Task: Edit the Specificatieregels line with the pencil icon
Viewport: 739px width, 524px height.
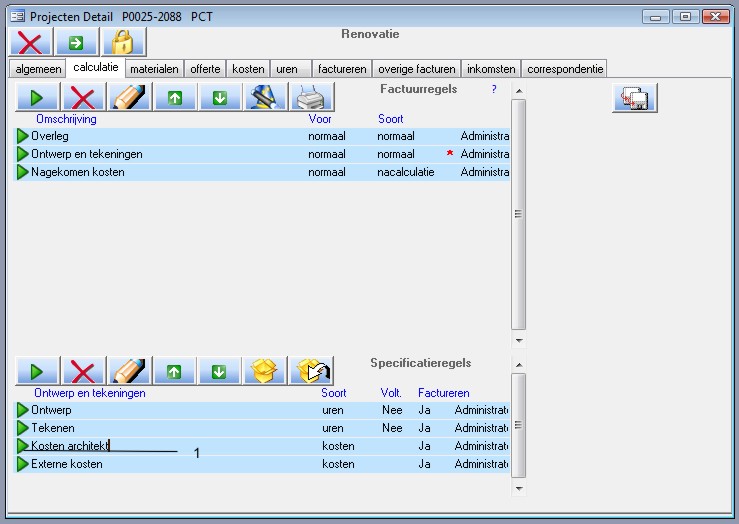Action: [129, 371]
